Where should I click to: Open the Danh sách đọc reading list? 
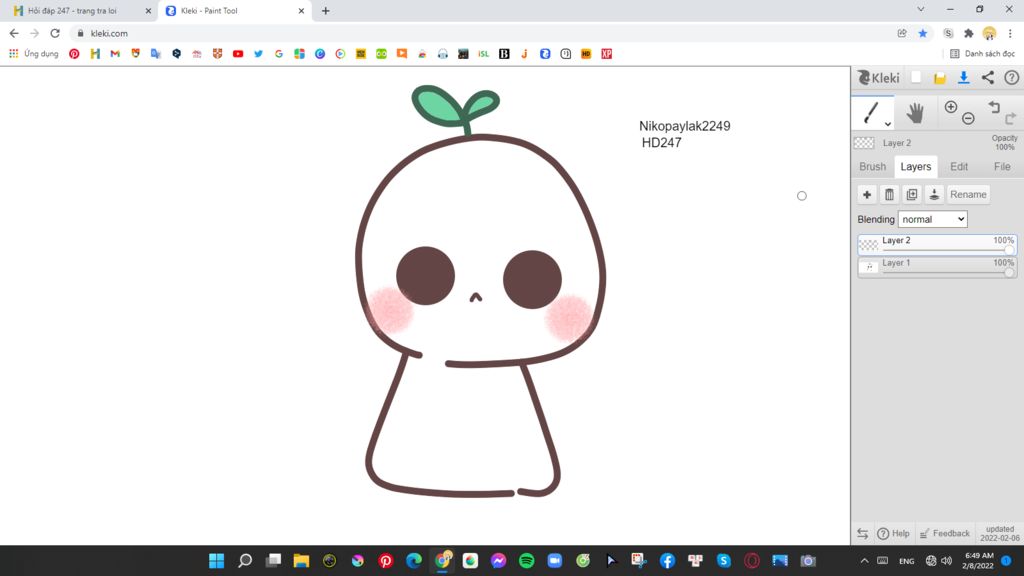[982, 54]
